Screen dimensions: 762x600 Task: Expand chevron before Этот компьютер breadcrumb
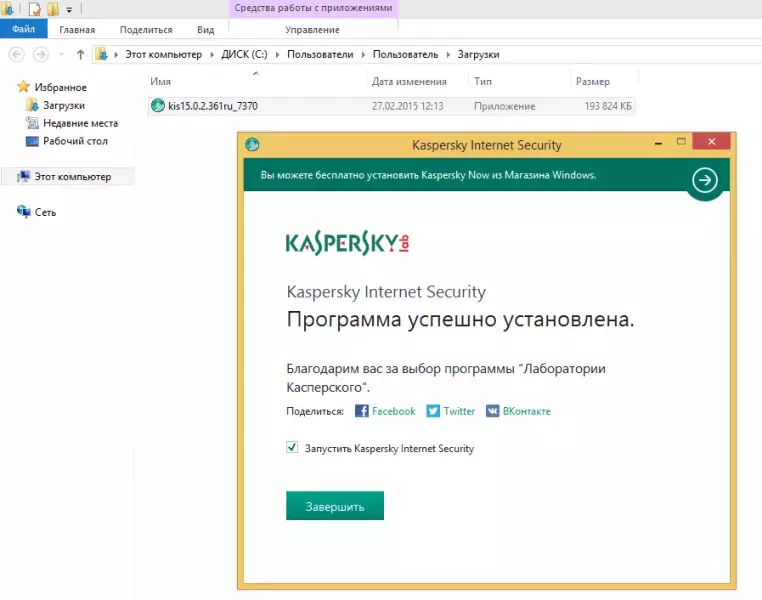(x=116, y=54)
